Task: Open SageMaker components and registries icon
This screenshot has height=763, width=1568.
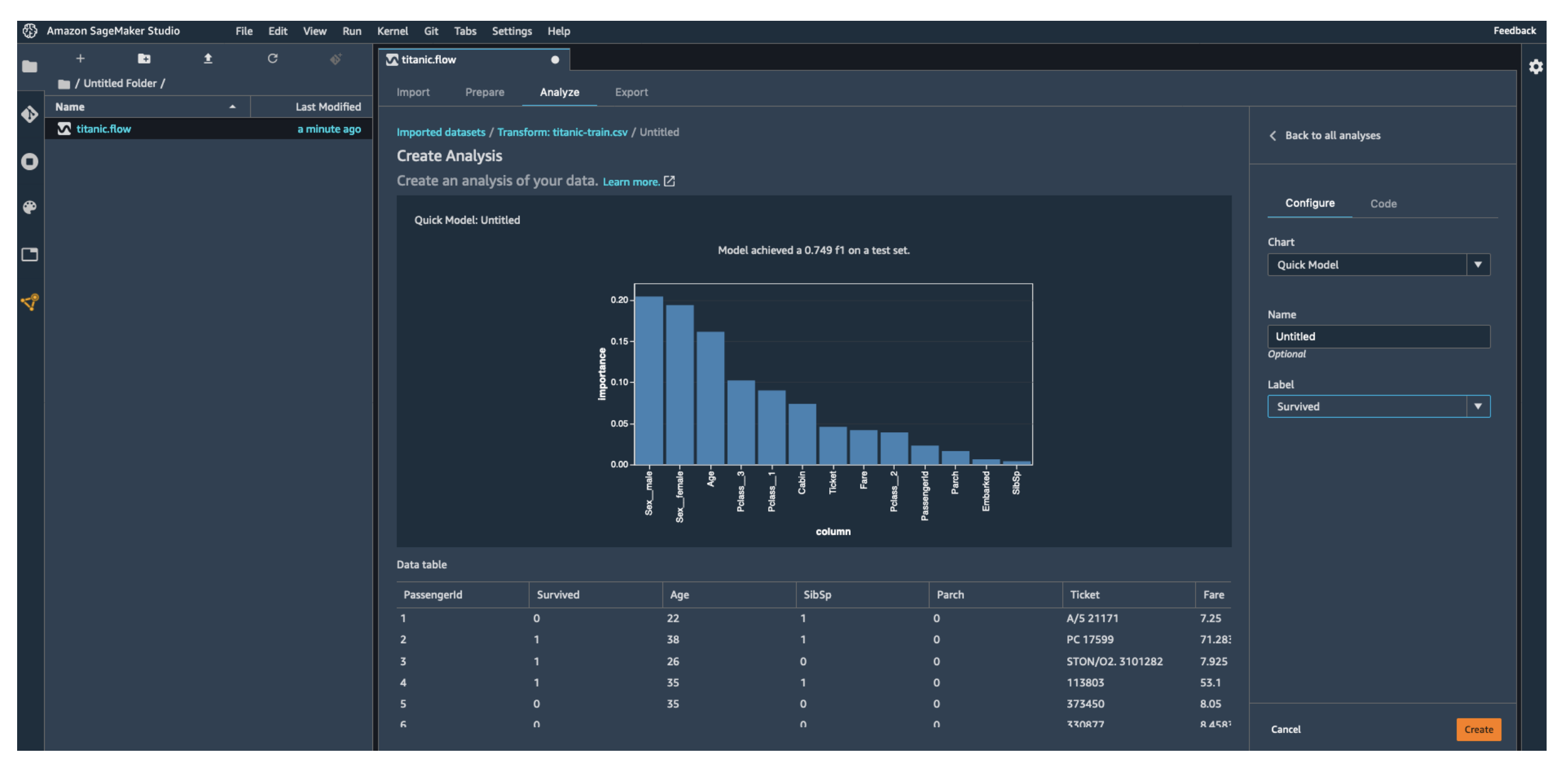Action: tap(29, 302)
